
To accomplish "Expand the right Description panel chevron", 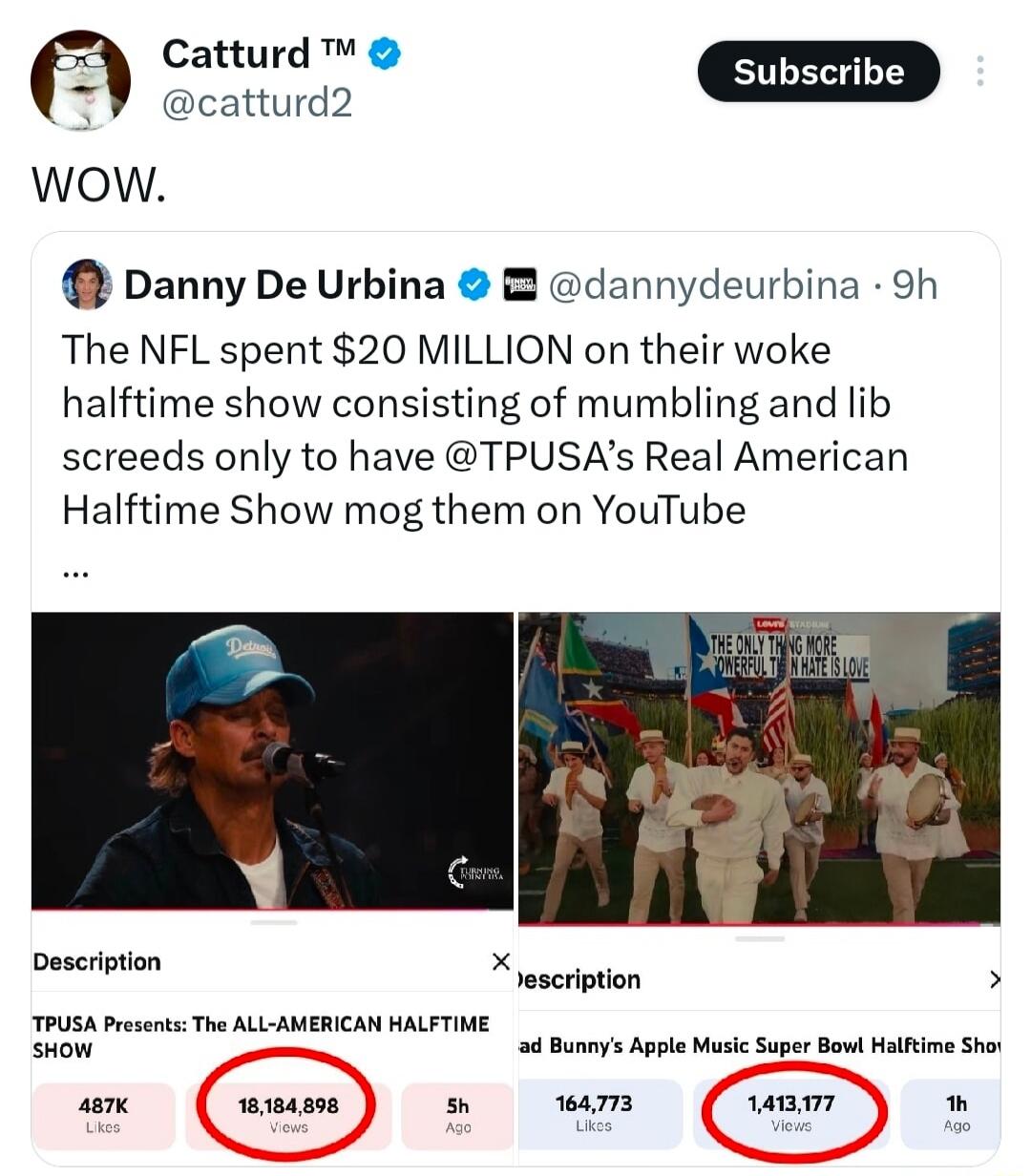I will pos(996,979).
